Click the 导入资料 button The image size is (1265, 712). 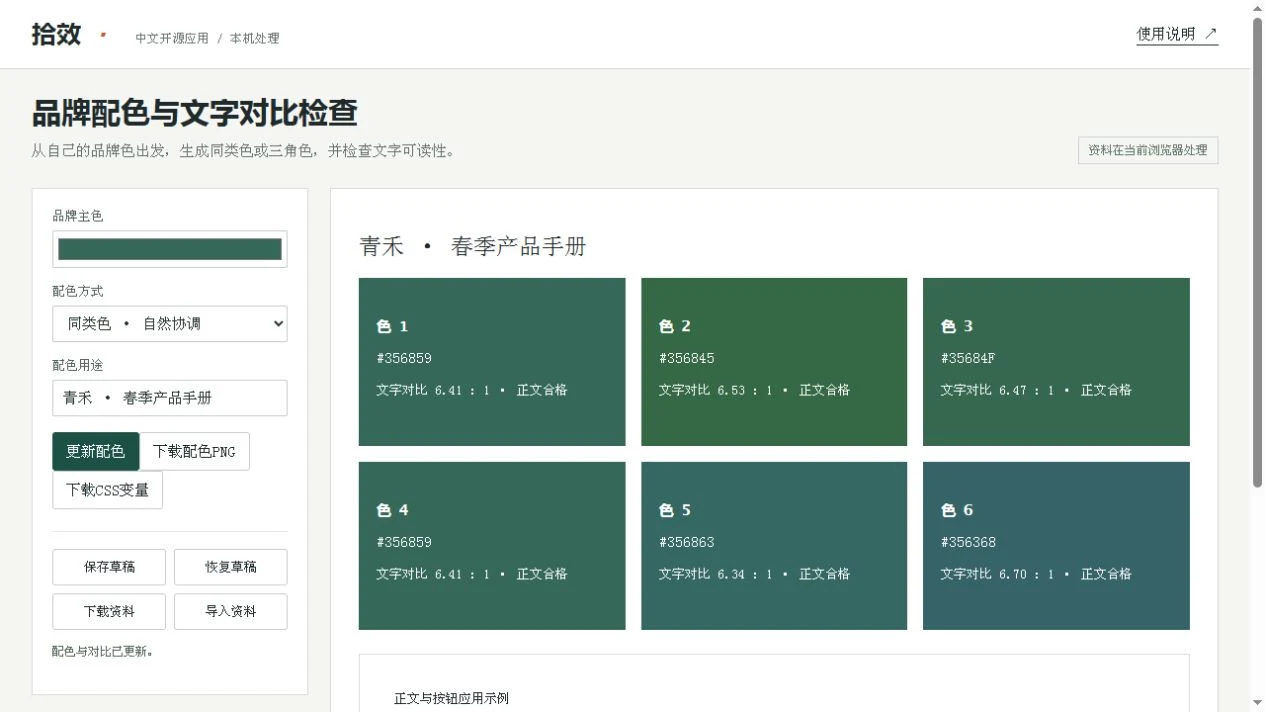(x=231, y=612)
